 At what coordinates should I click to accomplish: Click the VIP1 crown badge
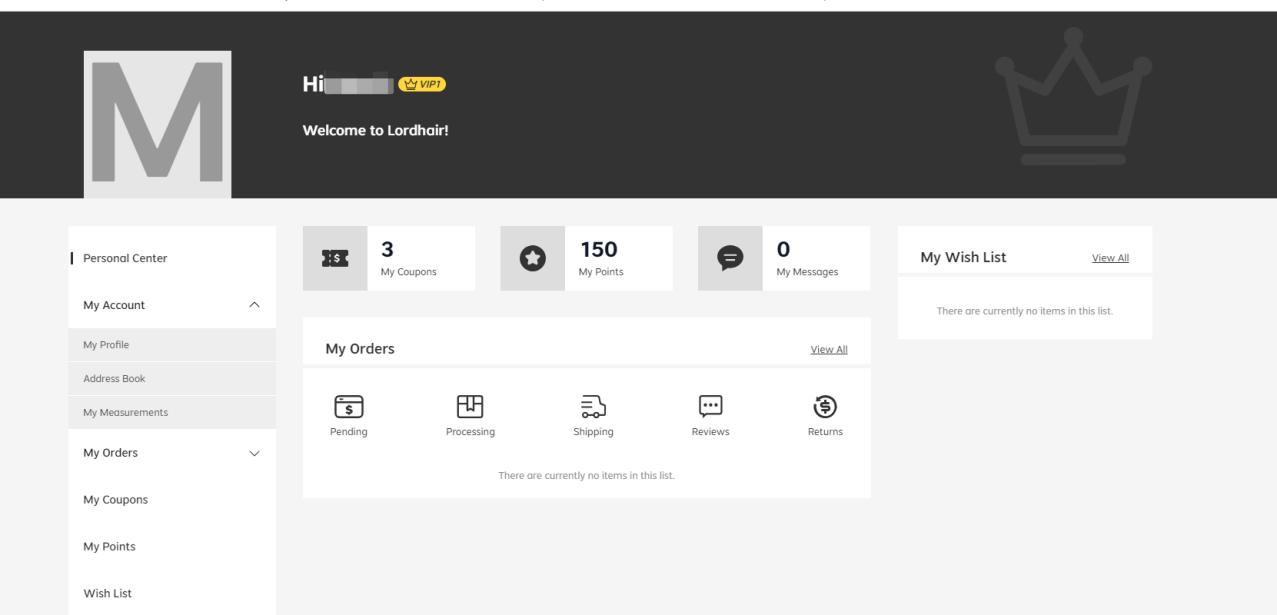click(x=422, y=84)
